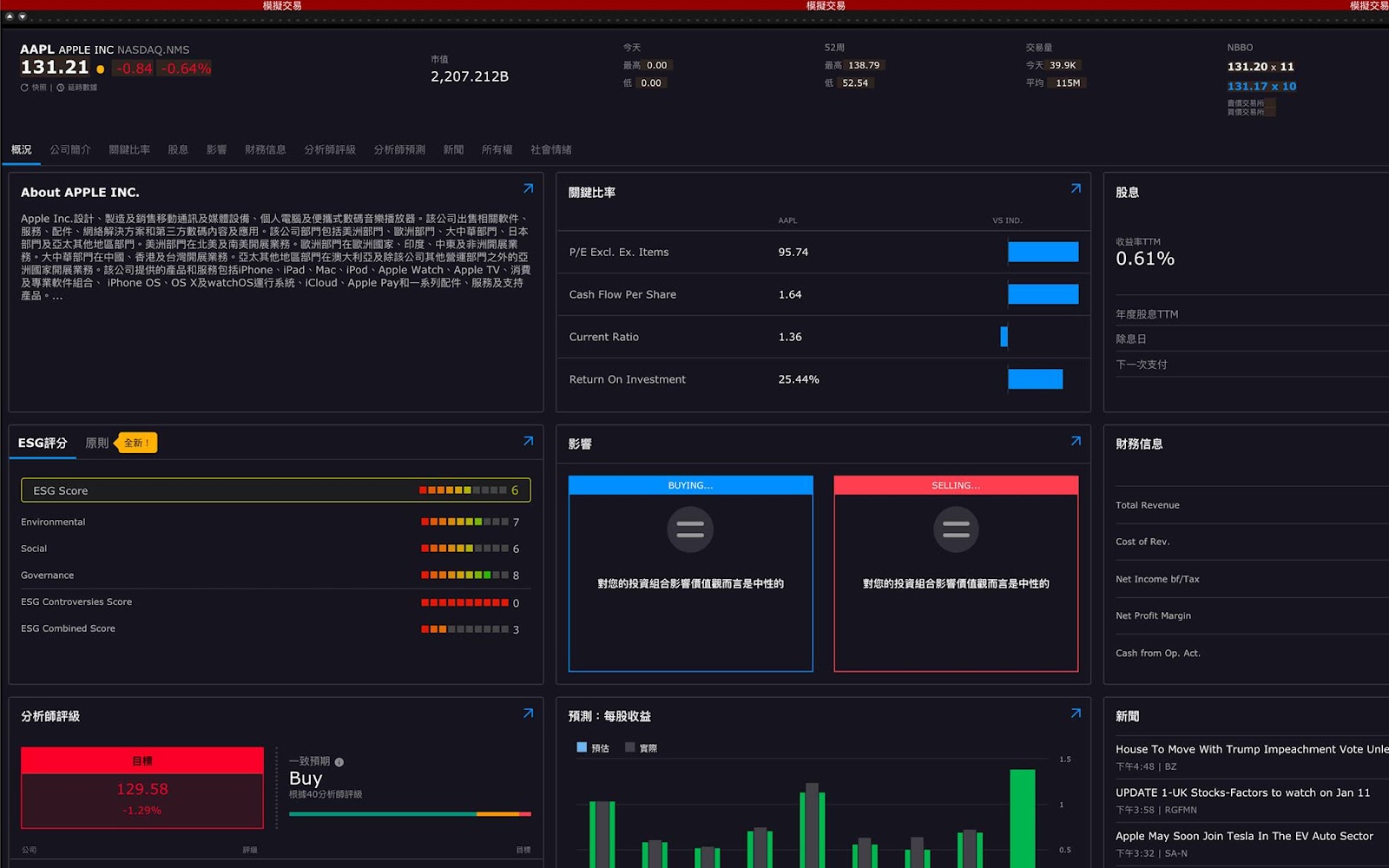The height and width of the screenshot is (868, 1389).
Task: Switch to the 股息 tab
Action: 178,149
